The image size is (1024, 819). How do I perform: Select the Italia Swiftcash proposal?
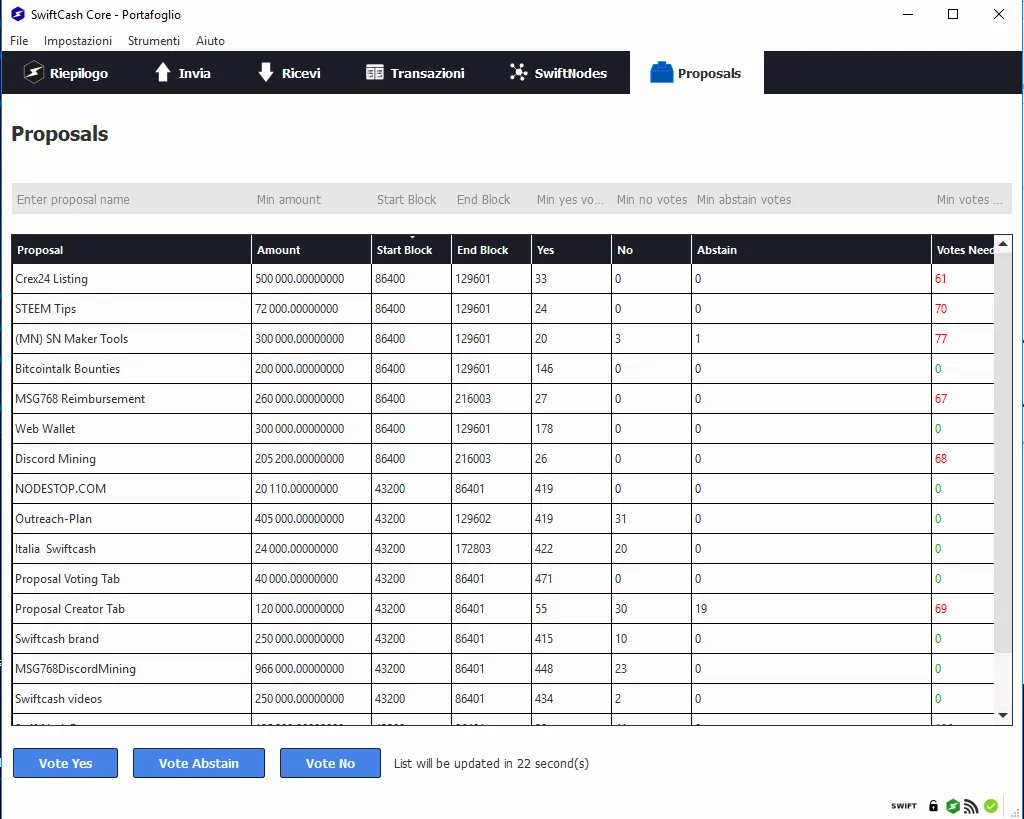tap(503, 549)
